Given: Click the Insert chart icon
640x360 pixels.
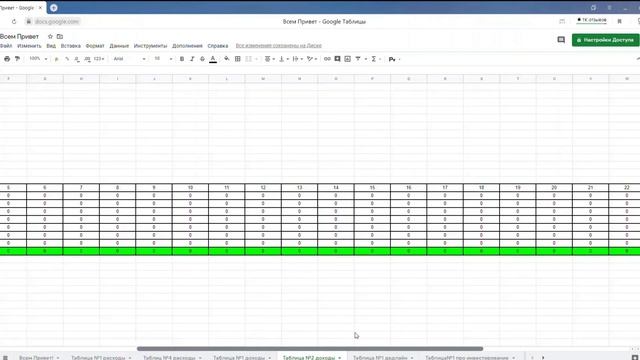Looking at the screenshot, I should click(x=347, y=59).
